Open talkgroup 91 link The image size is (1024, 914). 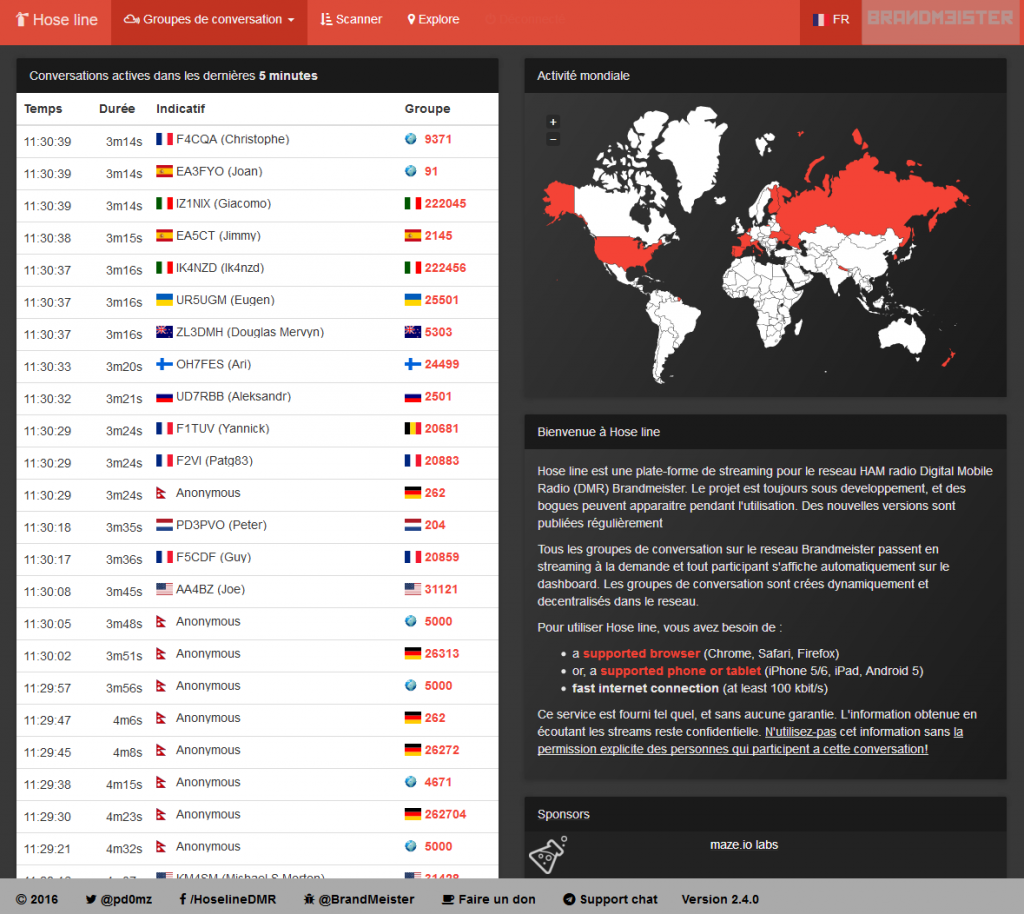[431, 171]
